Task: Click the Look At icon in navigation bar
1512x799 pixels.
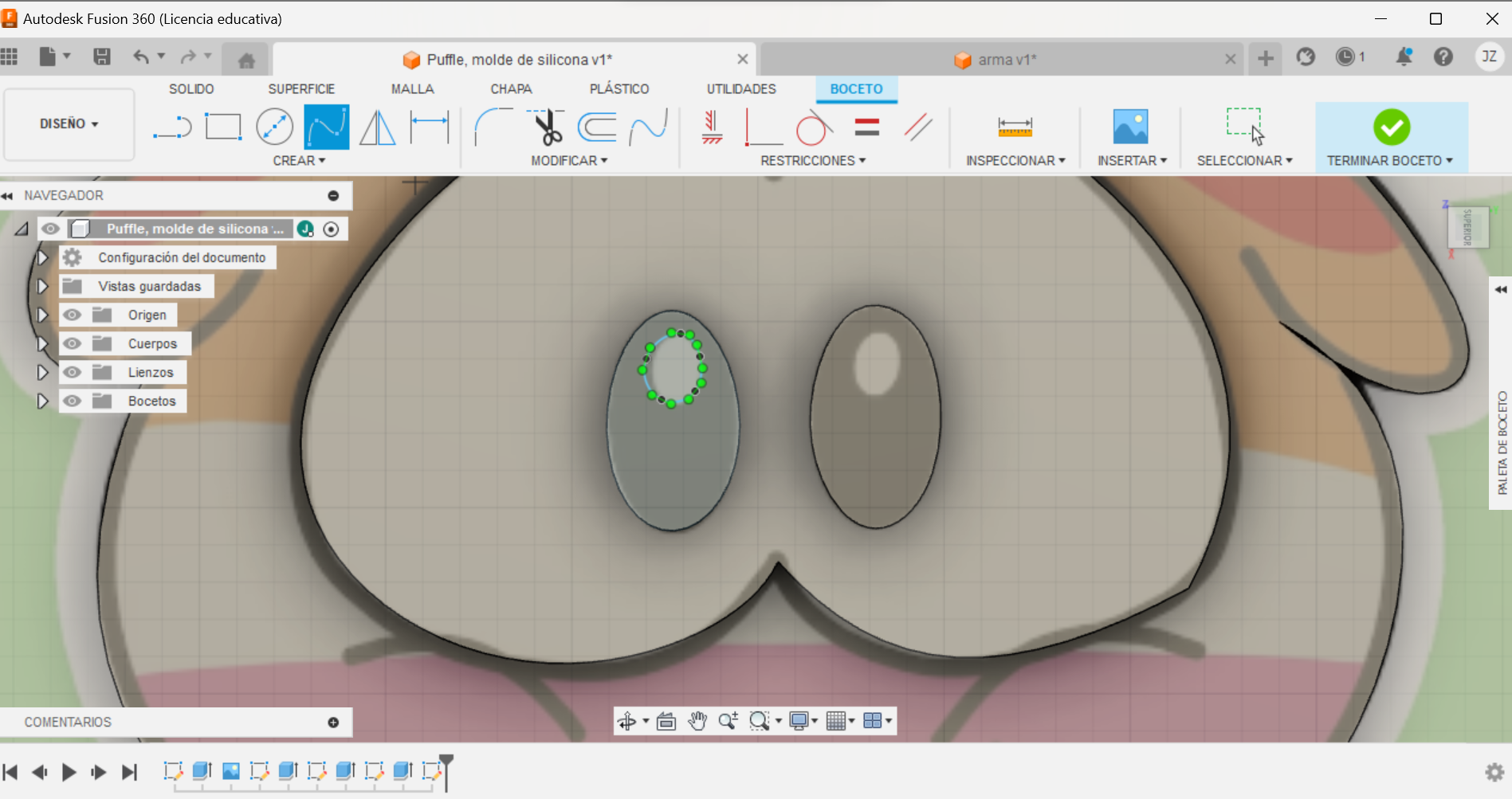Action: point(666,721)
